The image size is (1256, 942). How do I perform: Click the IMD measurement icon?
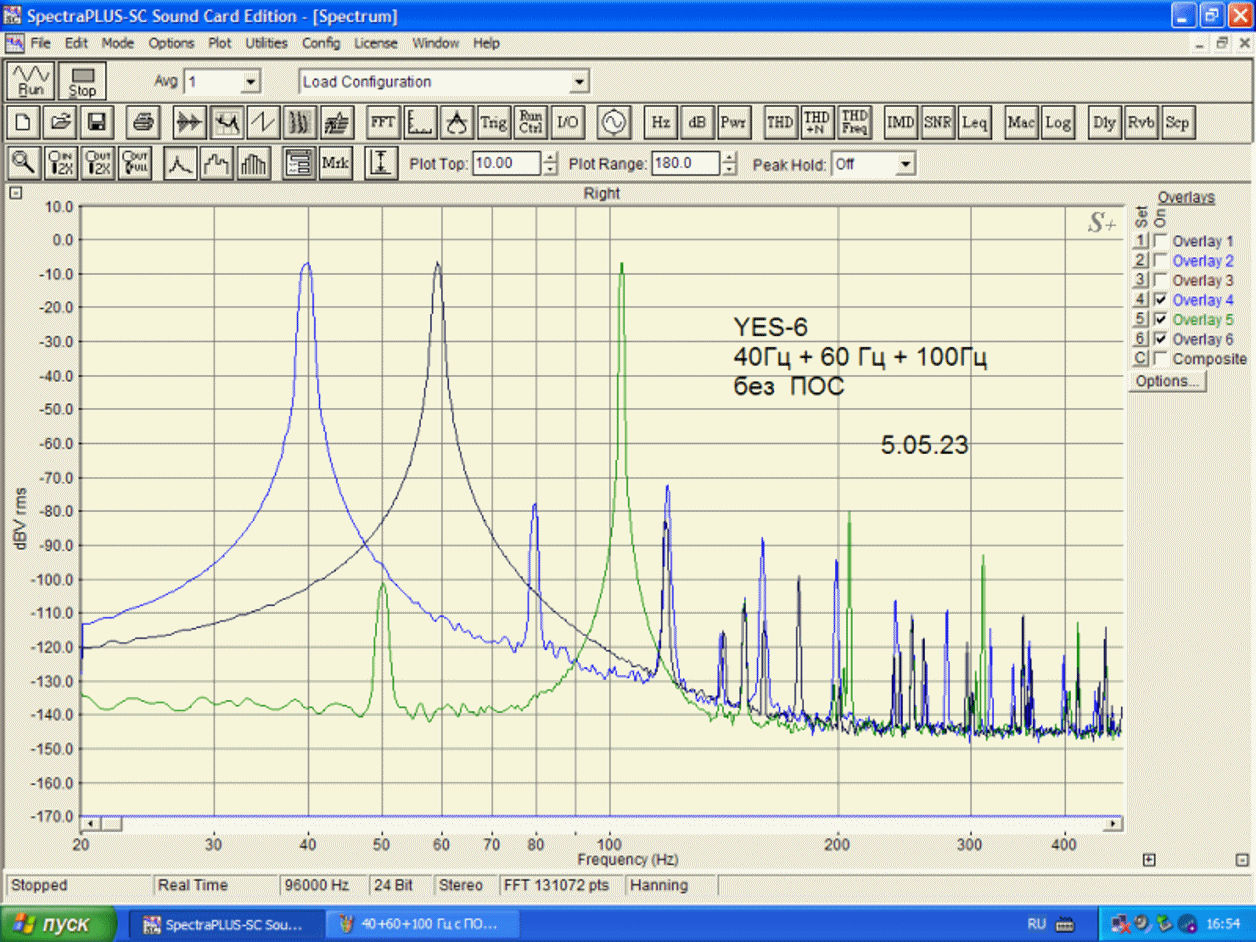point(900,123)
